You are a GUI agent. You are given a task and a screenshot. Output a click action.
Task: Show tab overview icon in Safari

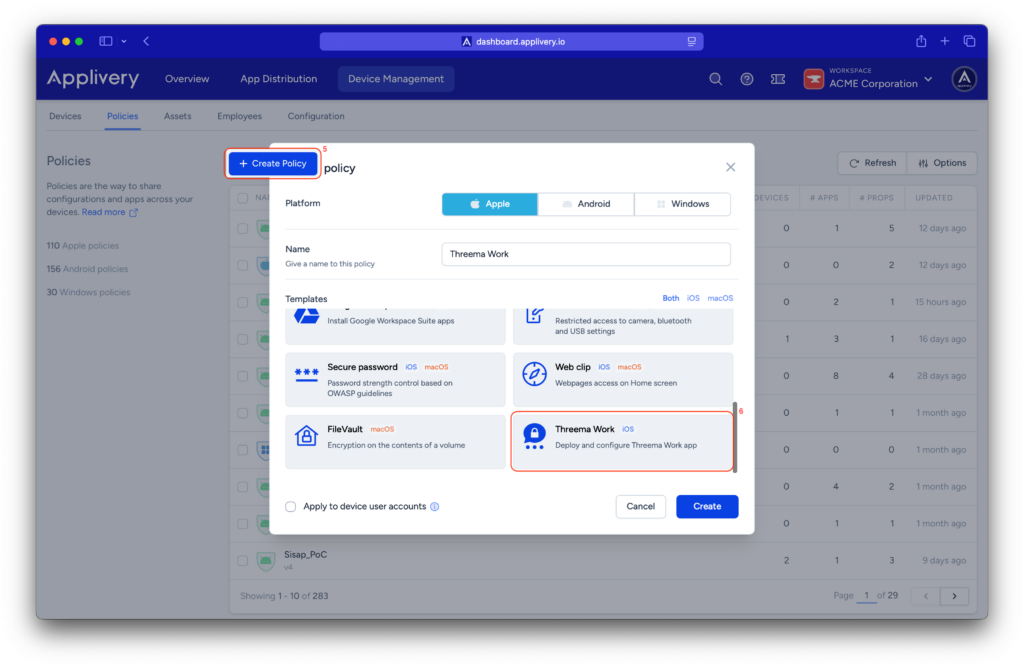969,41
